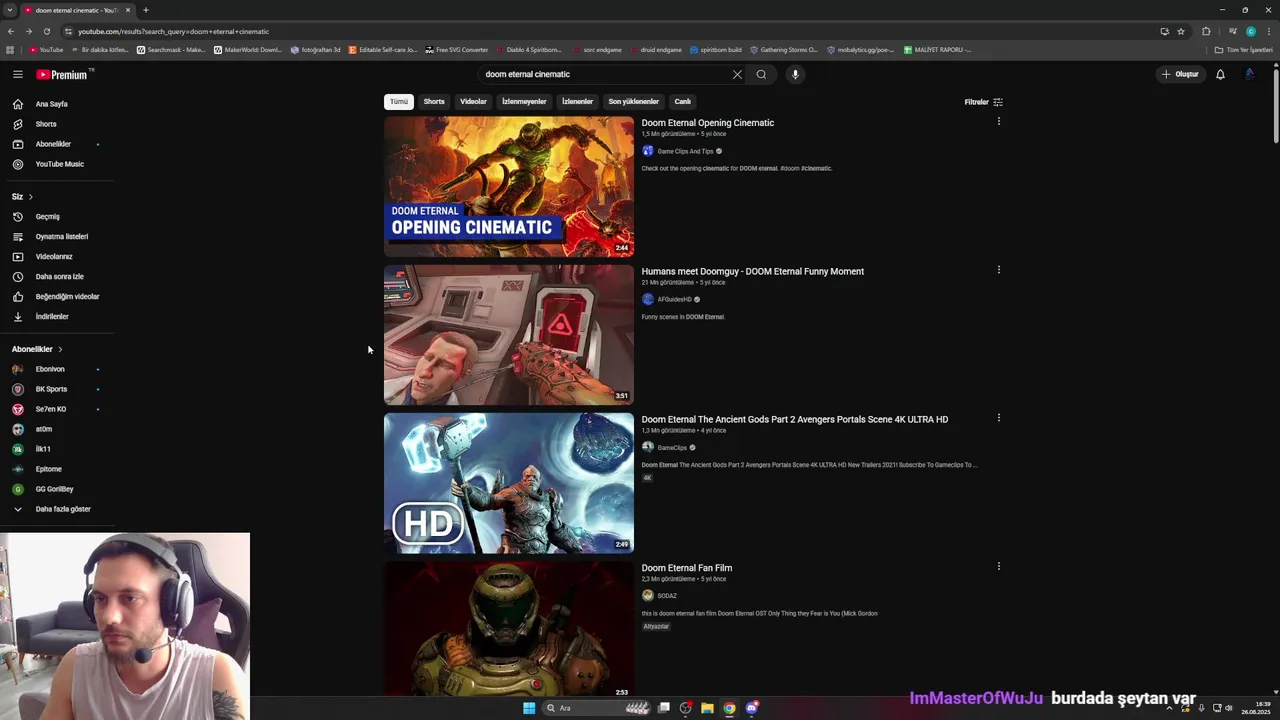Open File Explorer from taskbar
Viewport: 1280px width, 720px height.
pyautogui.click(x=707, y=708)
